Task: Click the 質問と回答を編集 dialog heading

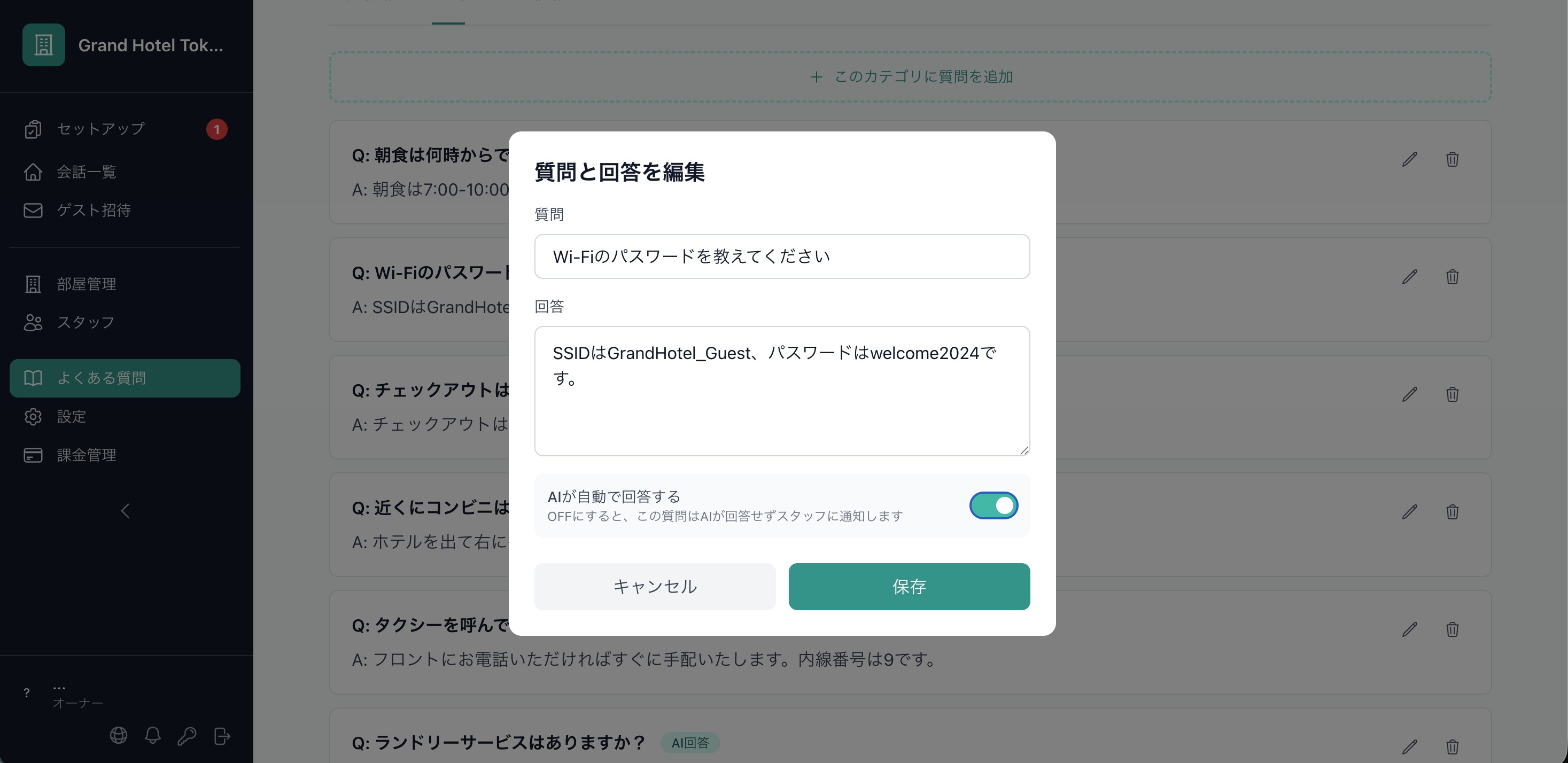Action: [619, 172]
